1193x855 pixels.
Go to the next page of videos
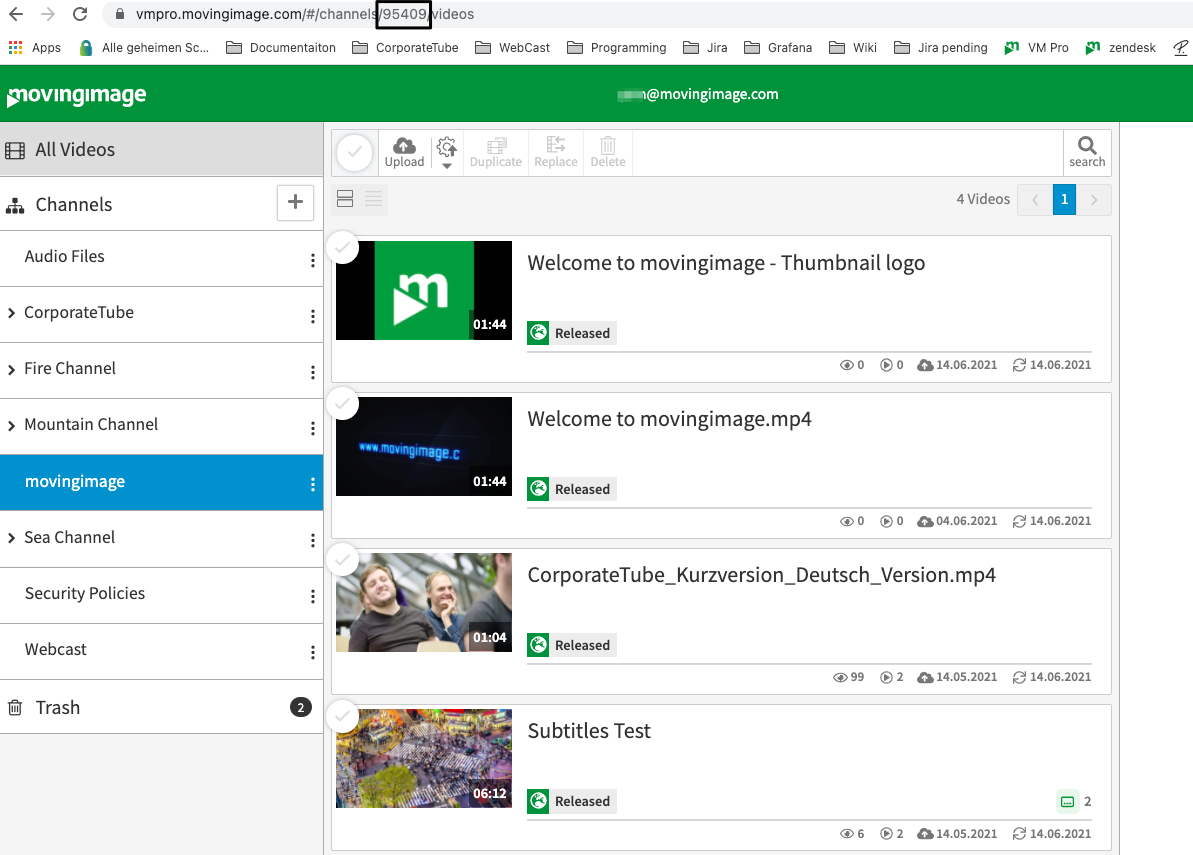(x=1094, y=199)
